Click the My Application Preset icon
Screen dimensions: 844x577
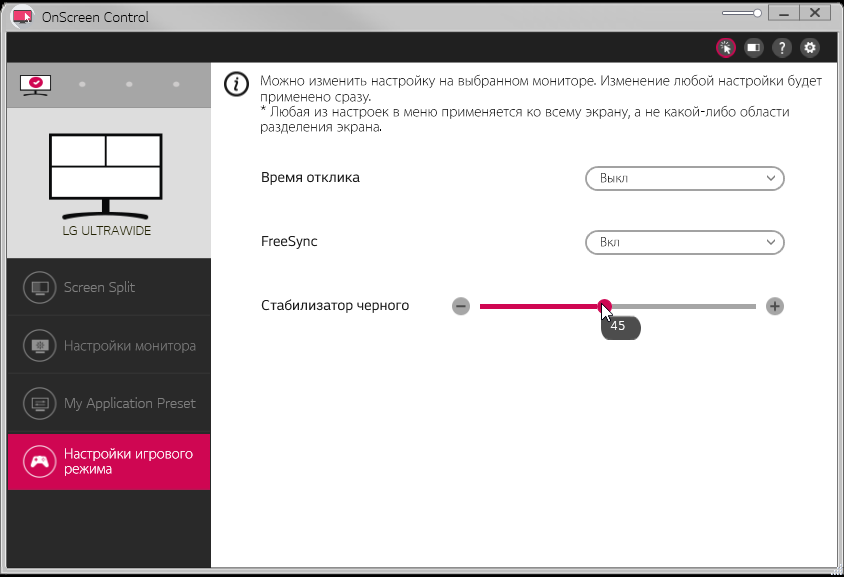click(x=39, y=404)
